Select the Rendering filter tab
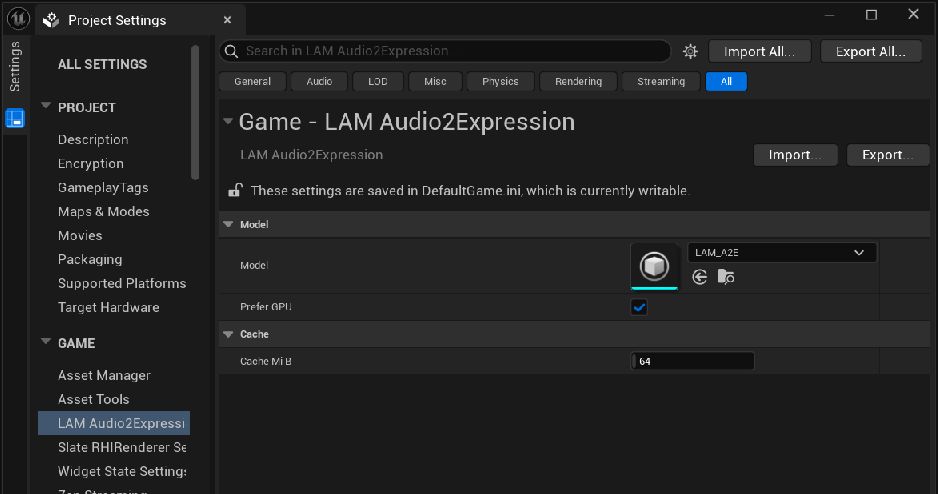The height and width of the screenshot is (494, 938). tap(578, 81)
